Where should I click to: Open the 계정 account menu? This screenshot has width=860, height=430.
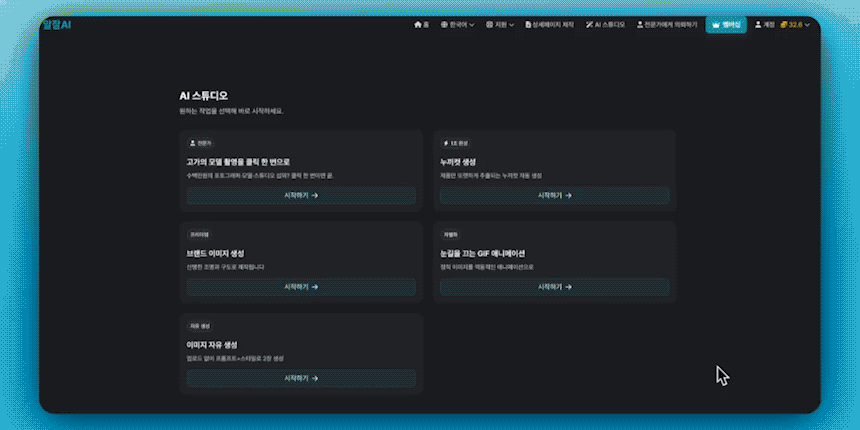coord(764,25)
